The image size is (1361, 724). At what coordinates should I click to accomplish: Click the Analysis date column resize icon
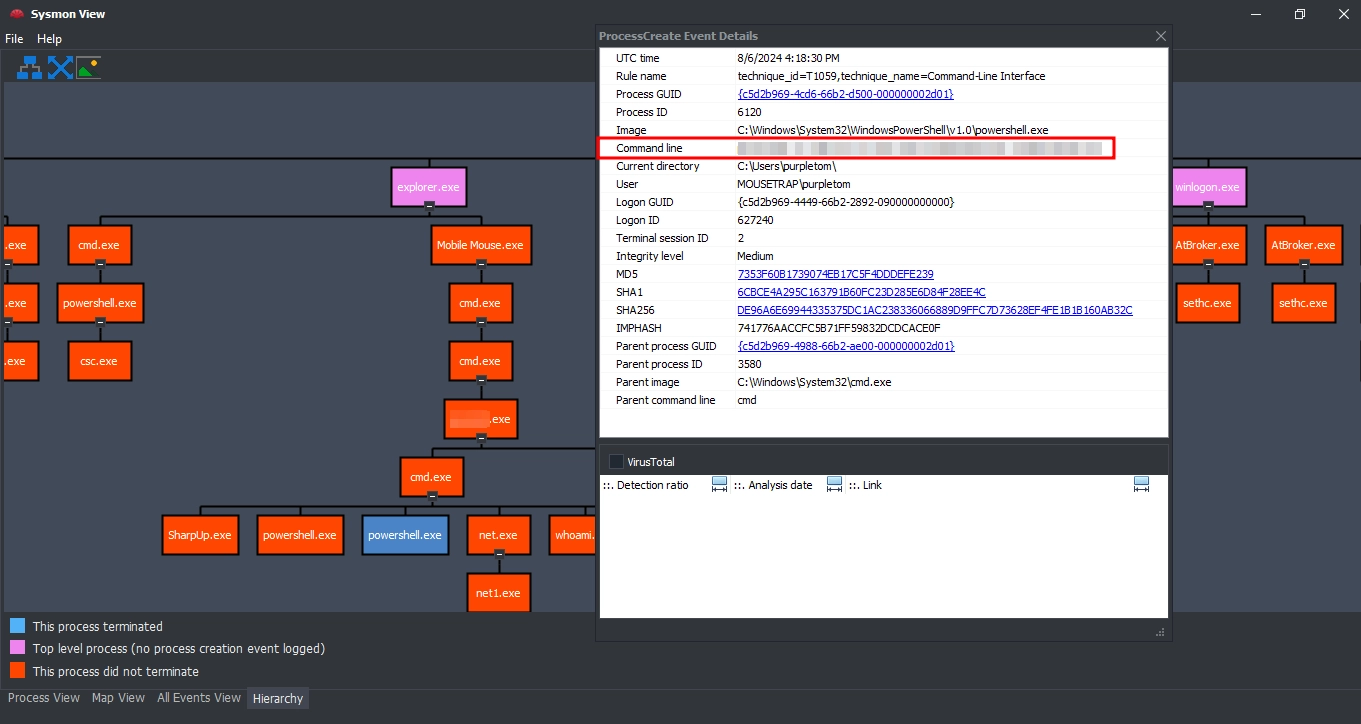point(834,485)
